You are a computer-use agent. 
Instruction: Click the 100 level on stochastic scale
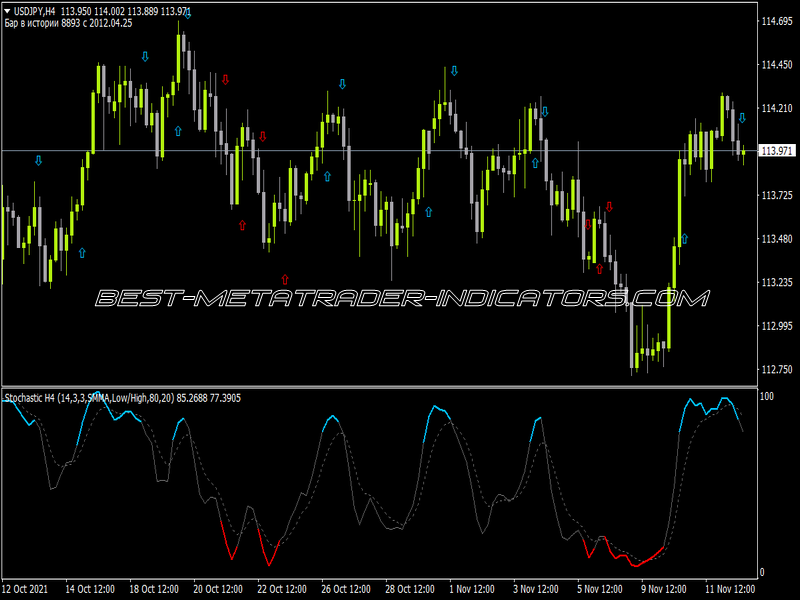coord(767,396)
